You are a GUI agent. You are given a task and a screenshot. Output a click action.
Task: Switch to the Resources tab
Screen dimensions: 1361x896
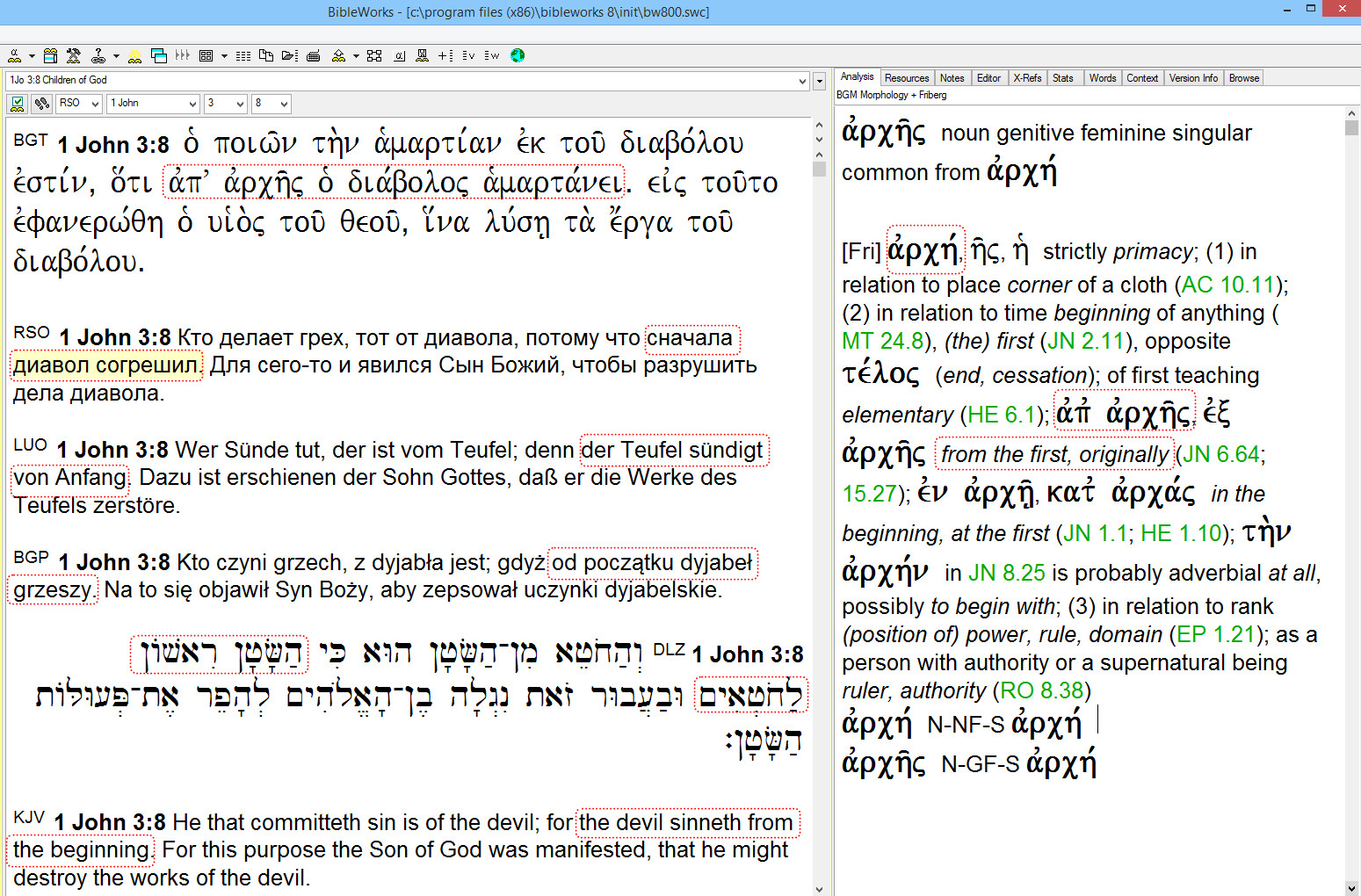(x=907, y=78)
